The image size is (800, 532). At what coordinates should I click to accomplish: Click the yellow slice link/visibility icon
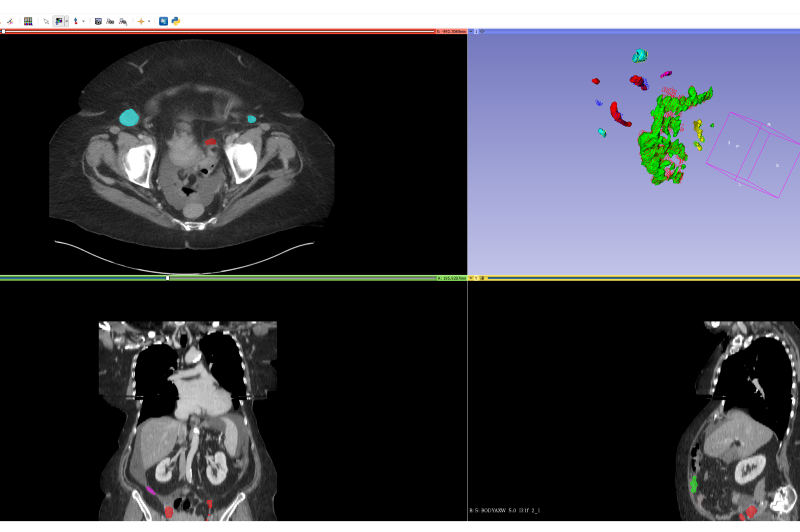[x=482, y=278]
